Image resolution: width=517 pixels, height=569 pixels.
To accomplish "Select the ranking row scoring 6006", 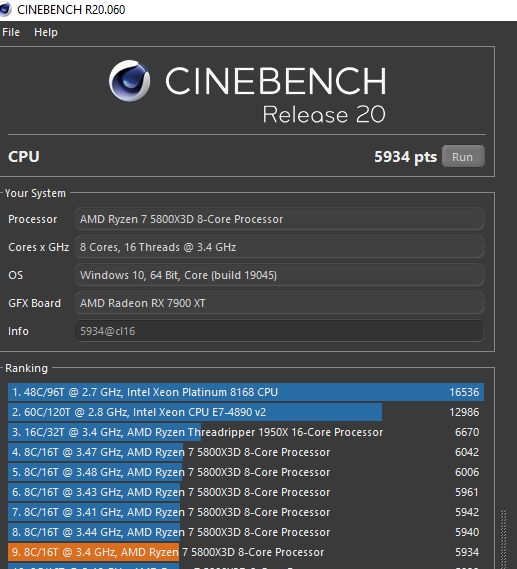I will point(246,472).
